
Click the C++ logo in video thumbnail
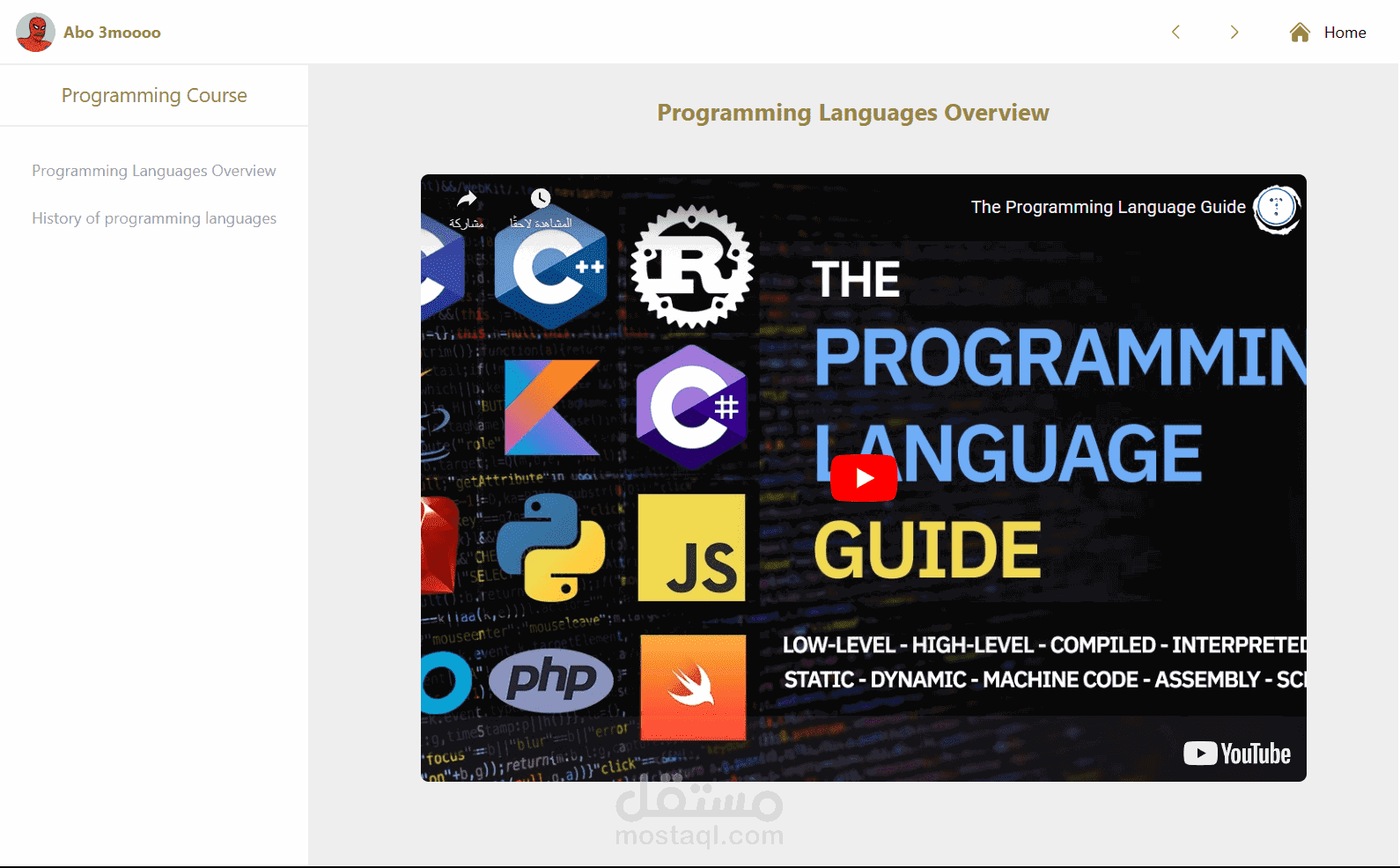(551, 268)
